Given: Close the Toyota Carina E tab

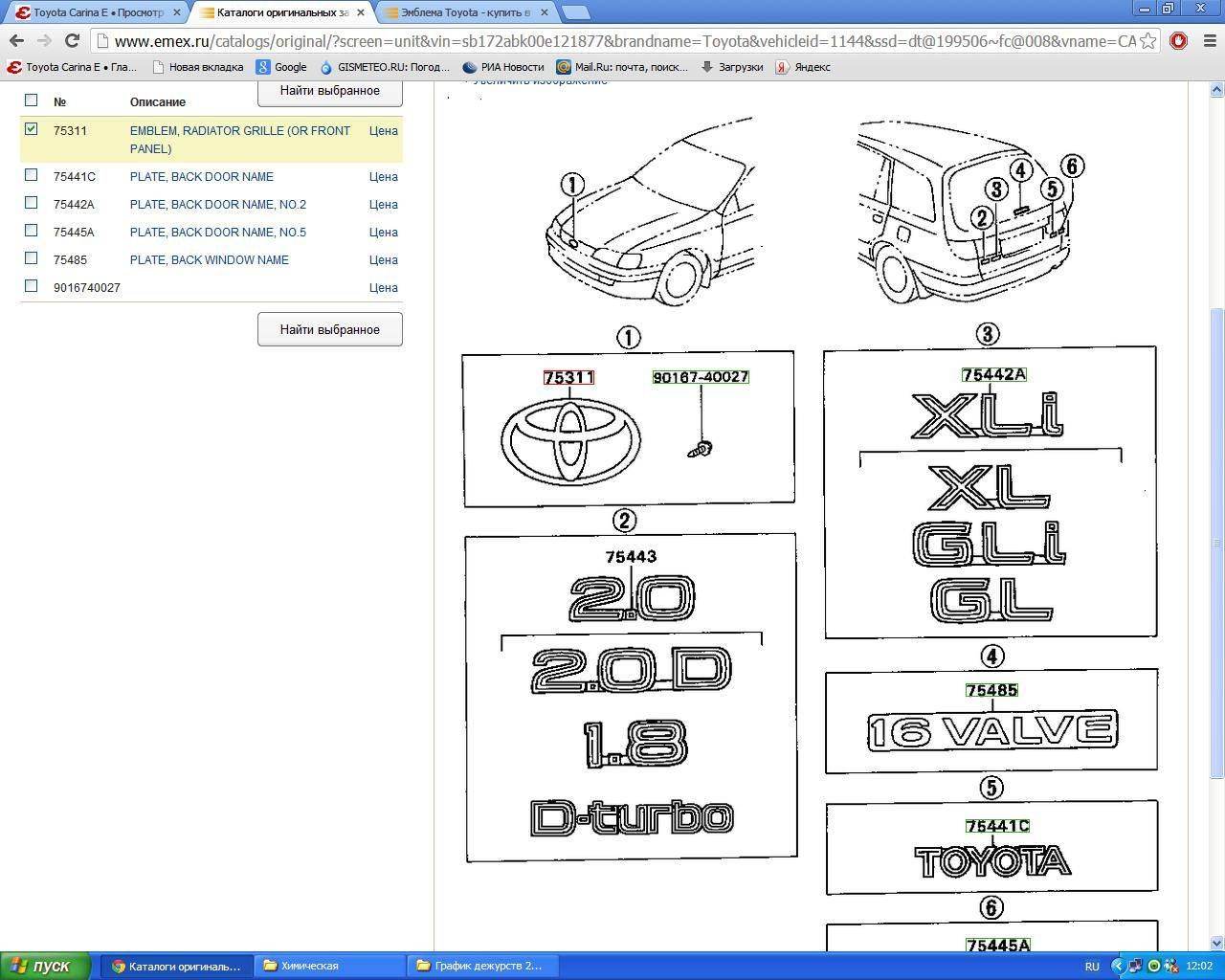Looking at the screenshot, I should point(177,12).
